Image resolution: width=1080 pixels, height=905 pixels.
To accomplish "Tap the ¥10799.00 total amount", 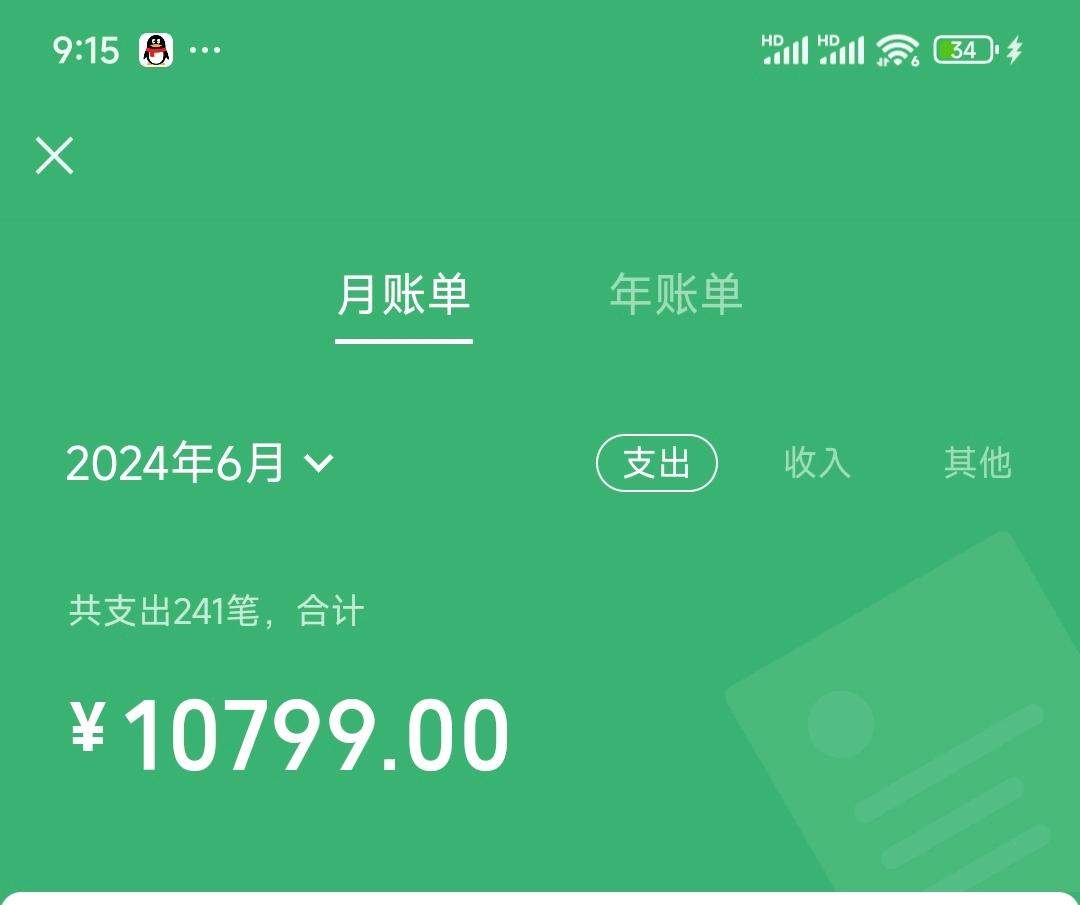I will 289,735.
